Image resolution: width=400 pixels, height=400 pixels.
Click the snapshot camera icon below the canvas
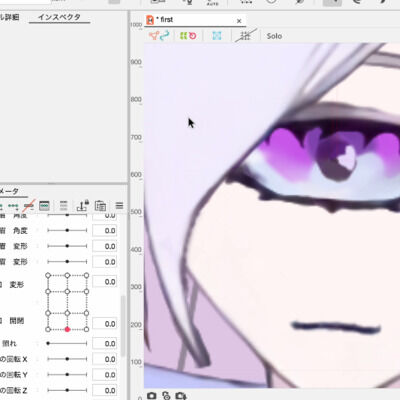[152, 396]
